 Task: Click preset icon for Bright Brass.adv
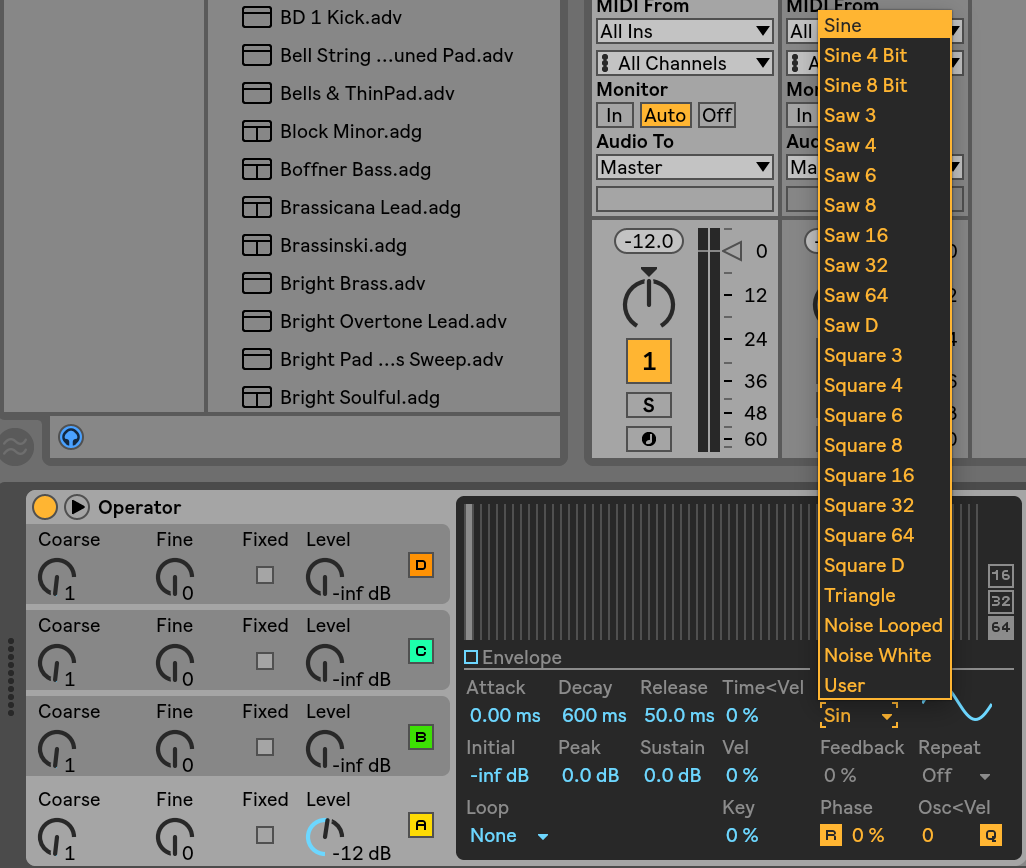256,283
